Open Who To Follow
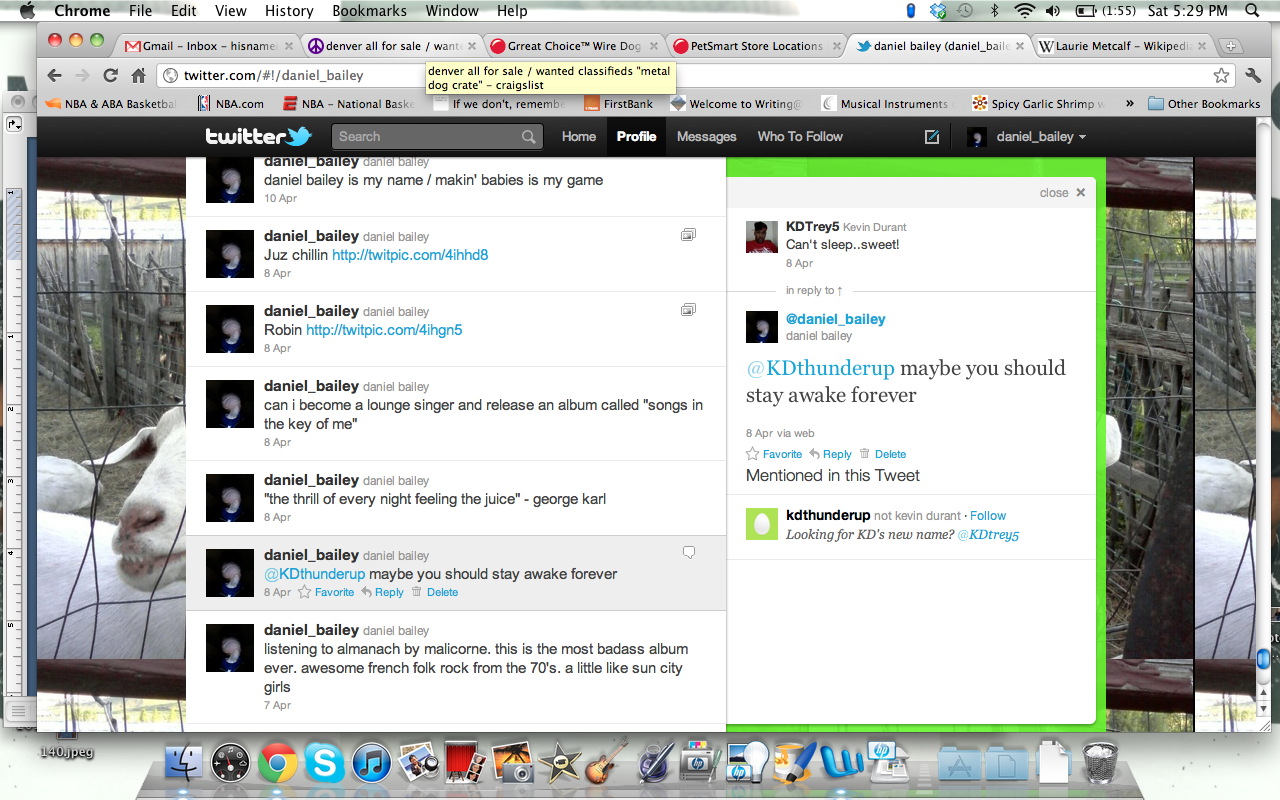Image resolution: width=1280 pixels, height=800 pixels. pos(800,137)
